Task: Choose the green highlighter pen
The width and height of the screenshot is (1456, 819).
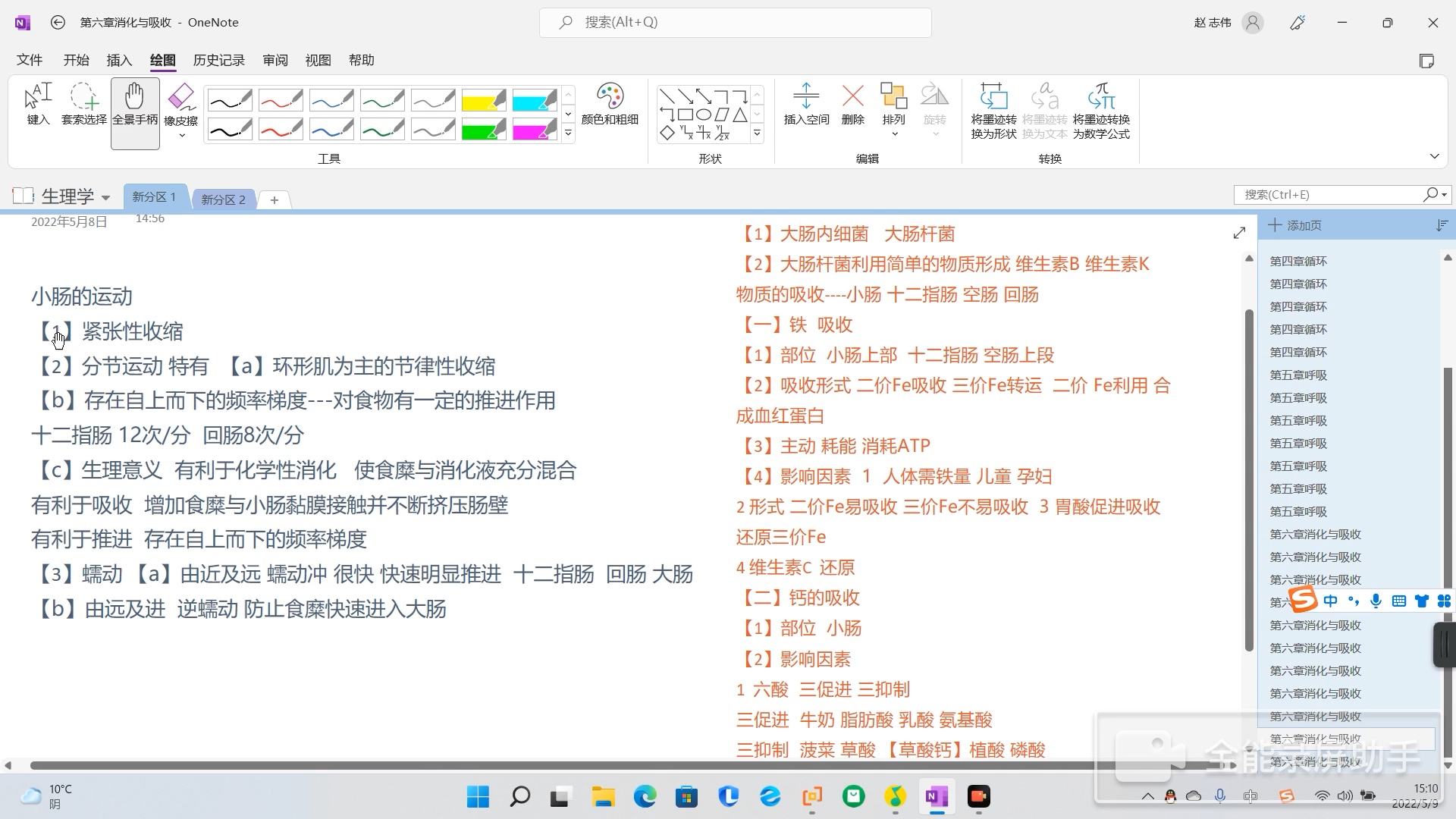Action: pos(484,130)
